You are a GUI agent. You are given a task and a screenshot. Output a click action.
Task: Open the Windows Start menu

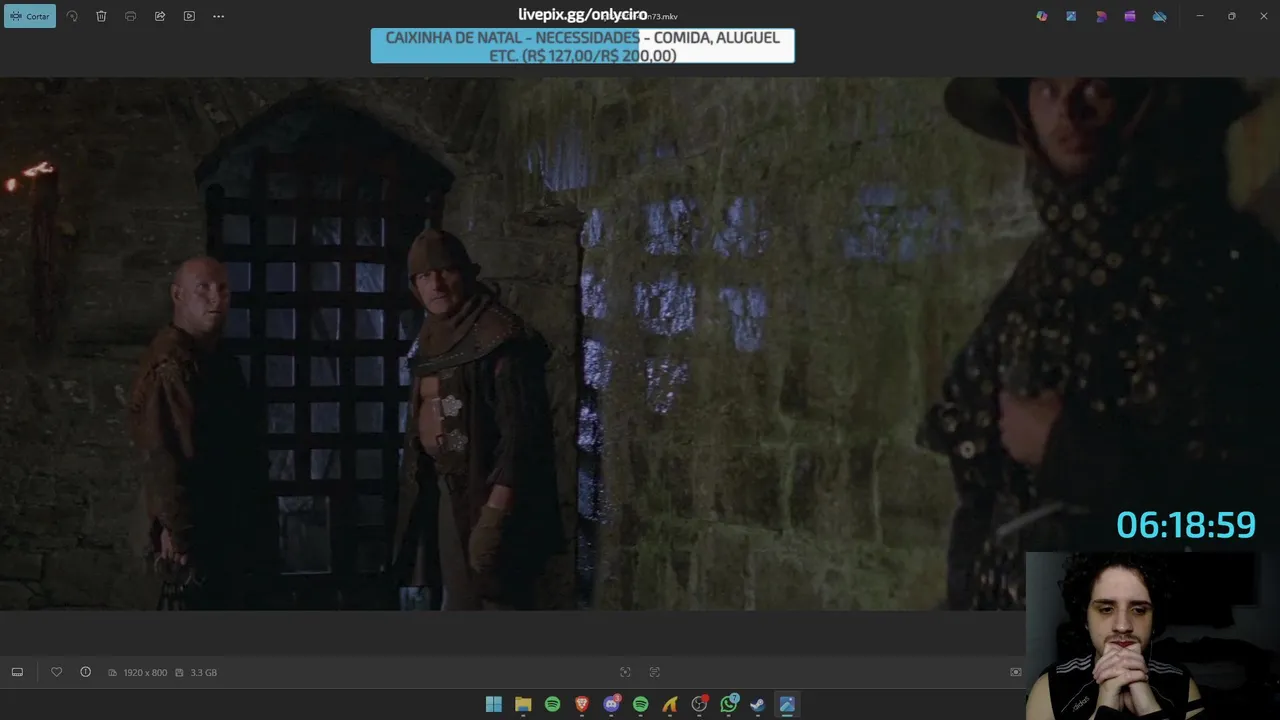(x=494, y=704)
